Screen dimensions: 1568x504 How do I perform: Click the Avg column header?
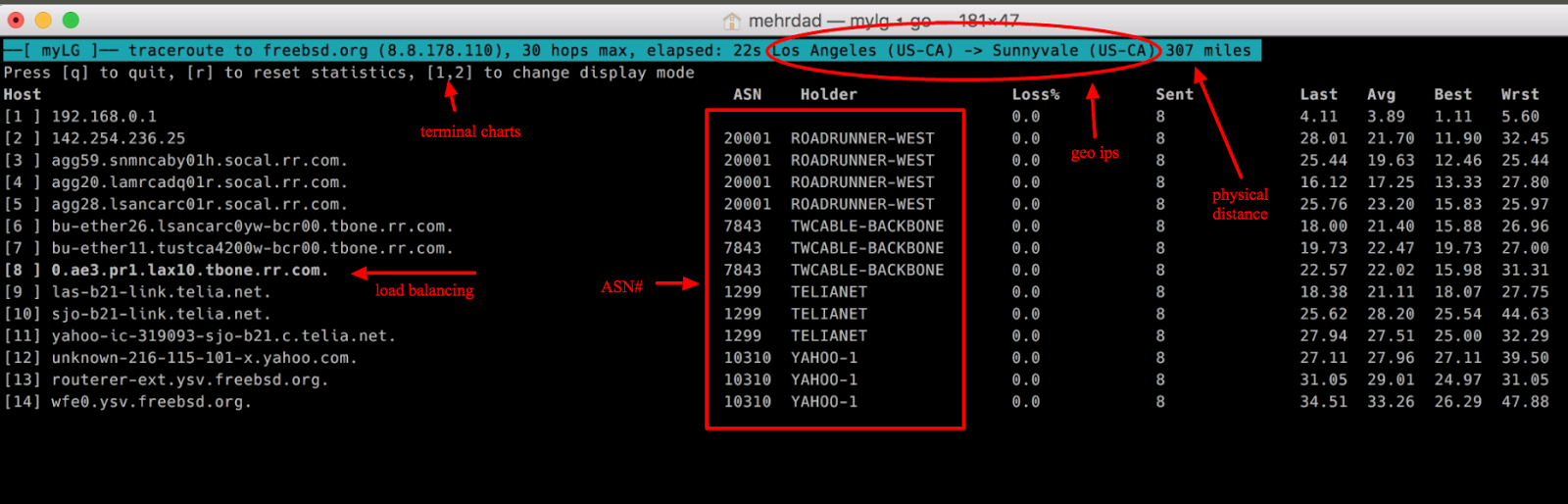(1381, 94)
